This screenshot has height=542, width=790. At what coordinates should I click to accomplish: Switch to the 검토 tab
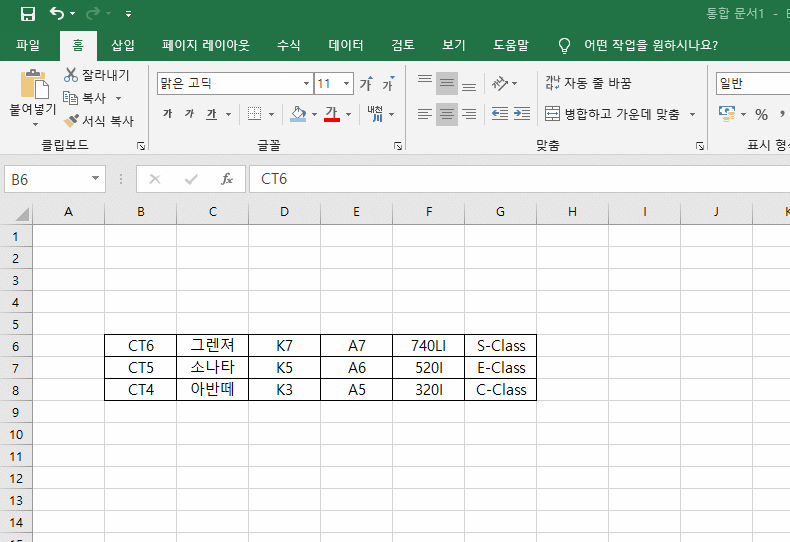point(403,45)
